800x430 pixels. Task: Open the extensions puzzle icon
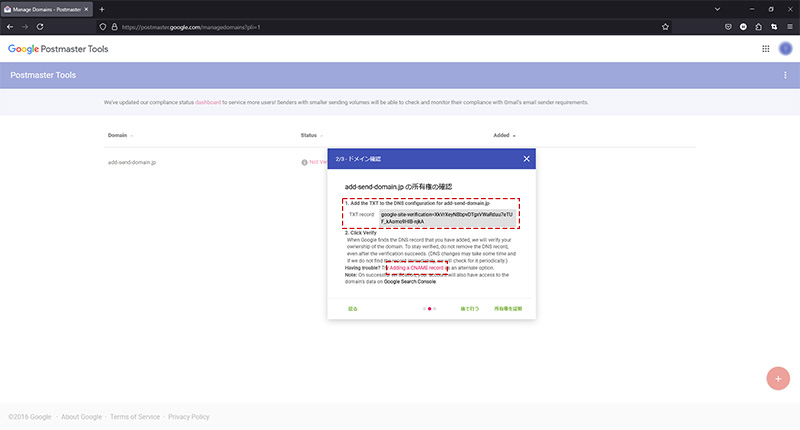(x=758, y=27)
